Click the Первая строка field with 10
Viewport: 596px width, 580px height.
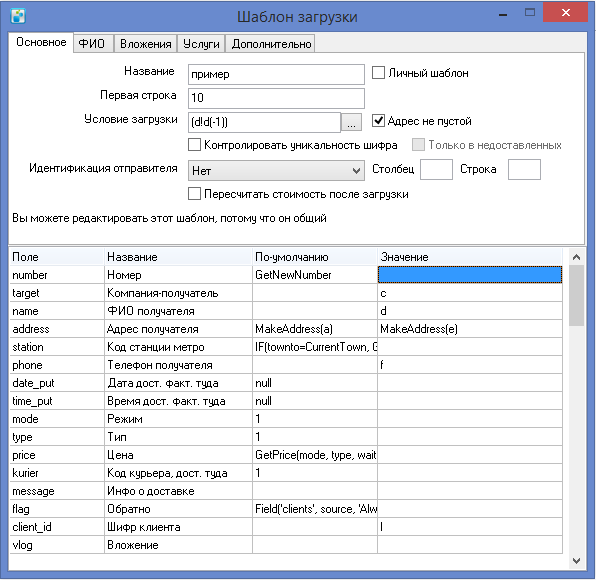[276, 98]
